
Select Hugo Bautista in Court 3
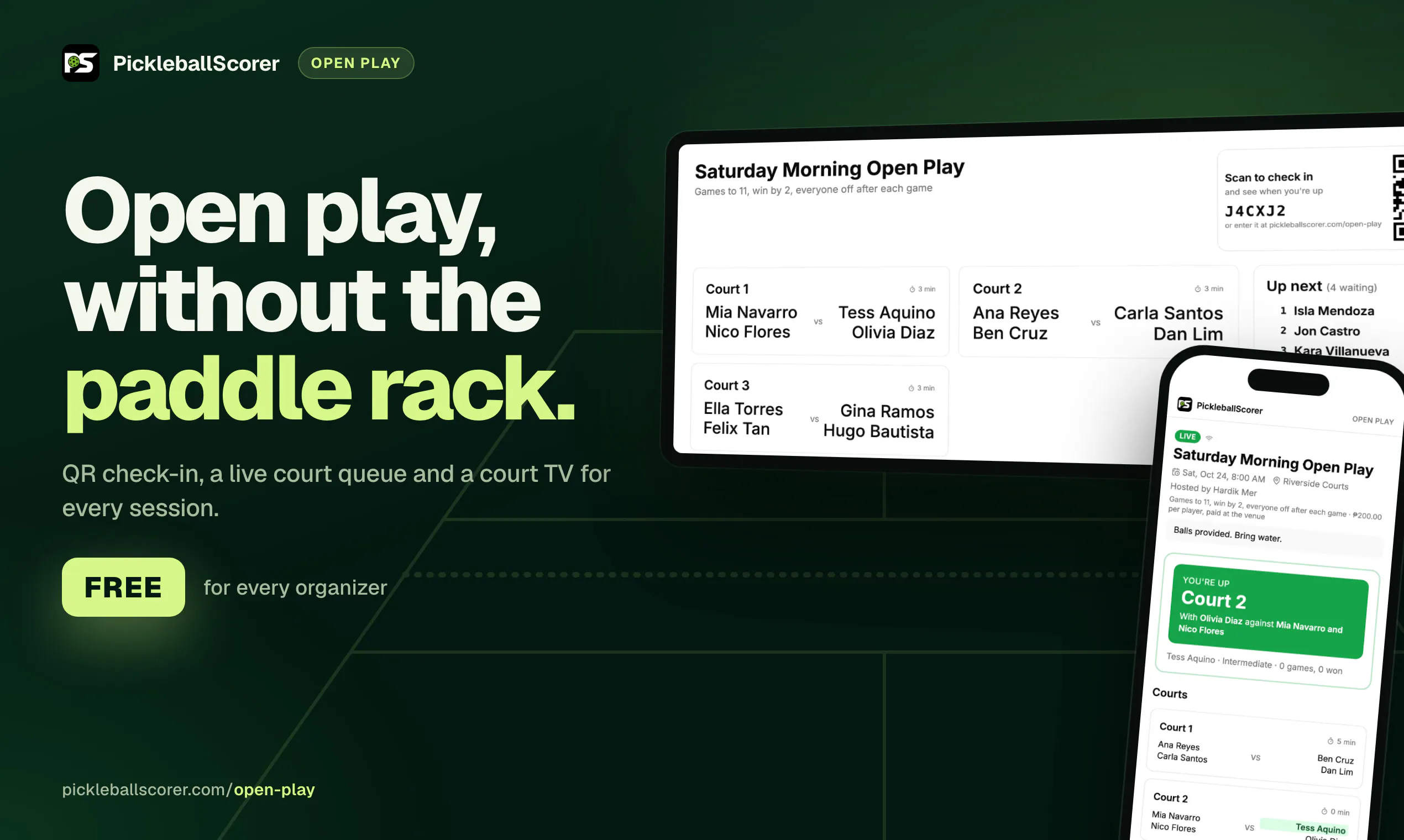coord(879,432)
